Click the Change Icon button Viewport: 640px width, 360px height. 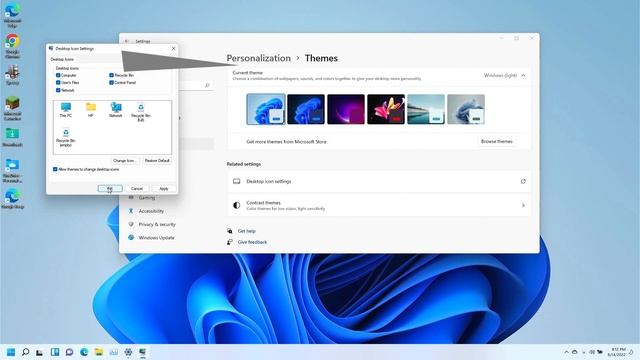tap(125, 160)
